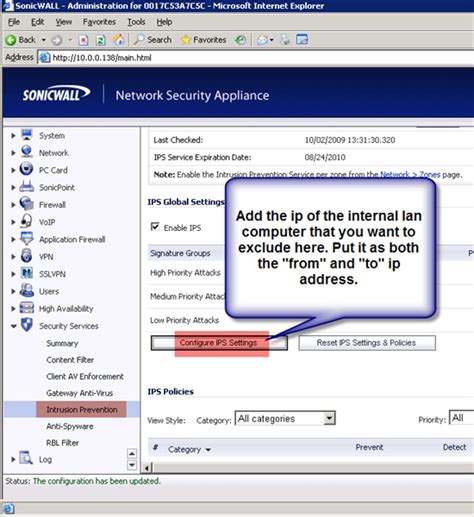Click the VPN icon in sidebar

26,256
